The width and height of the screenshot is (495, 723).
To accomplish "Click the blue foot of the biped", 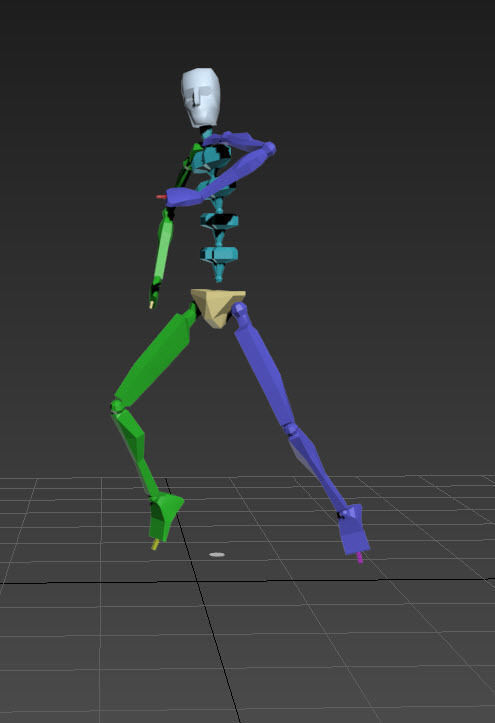I will tap(354, 529).
